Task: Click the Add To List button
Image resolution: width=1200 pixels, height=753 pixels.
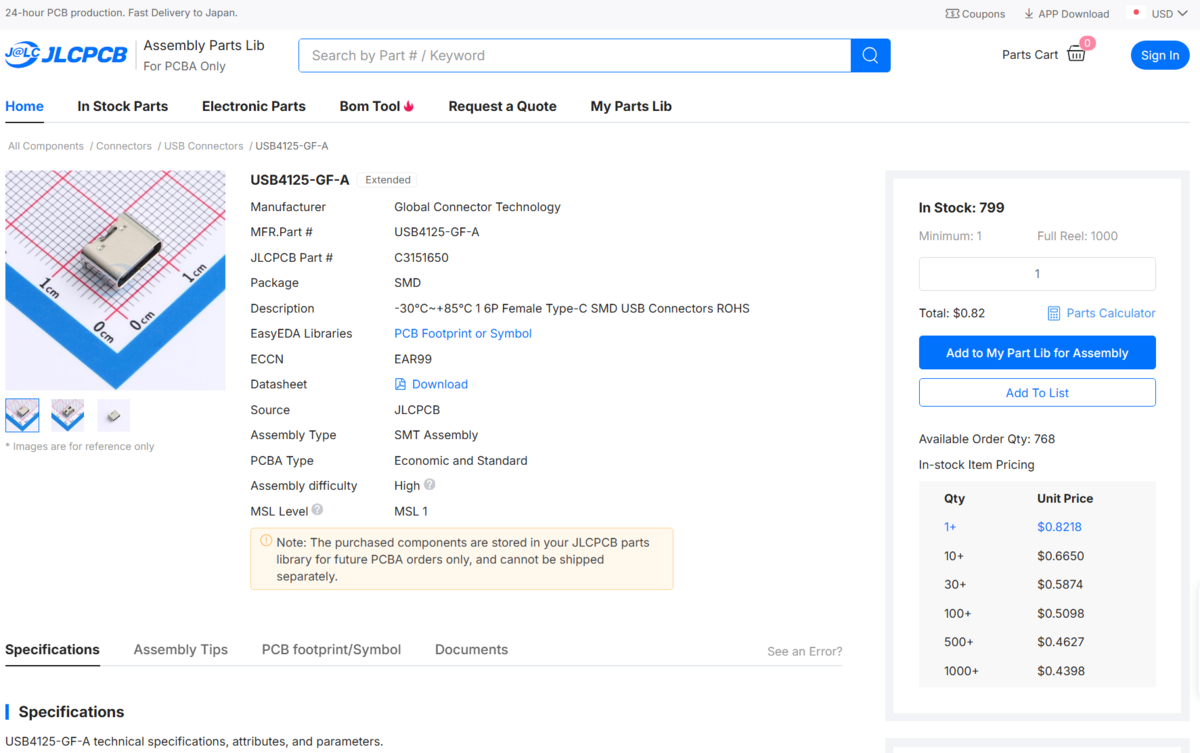Action: [x=1037, y=393]
